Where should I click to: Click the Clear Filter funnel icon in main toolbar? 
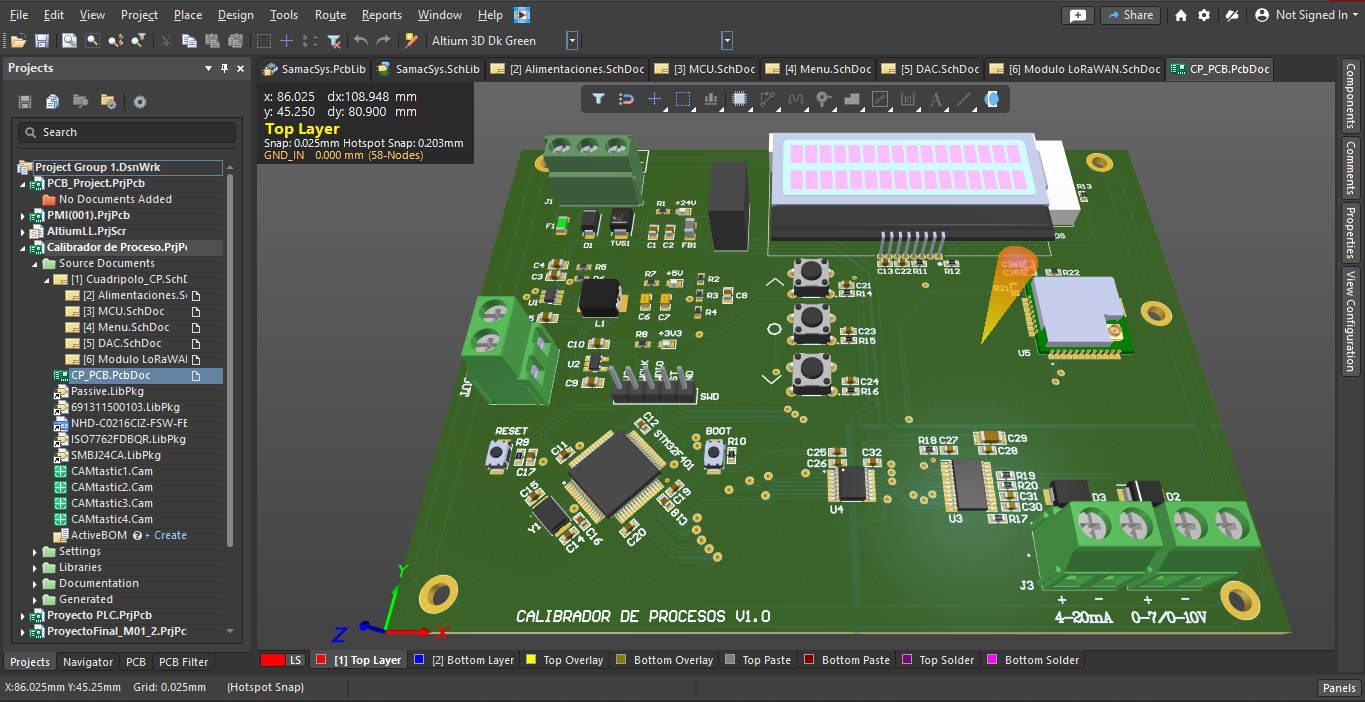pos(335,41)
